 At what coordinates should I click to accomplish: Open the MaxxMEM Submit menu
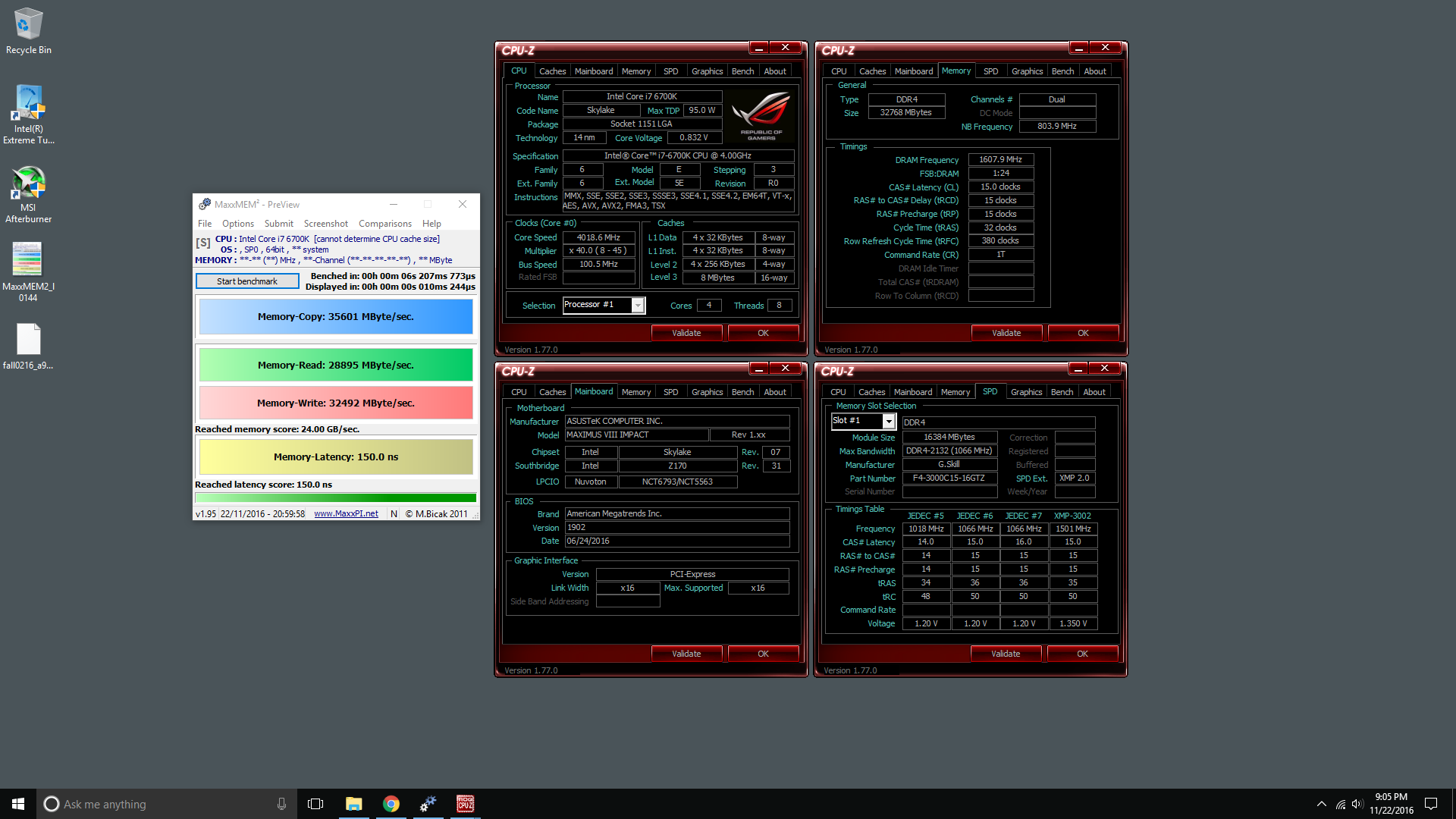coord(278,224)
